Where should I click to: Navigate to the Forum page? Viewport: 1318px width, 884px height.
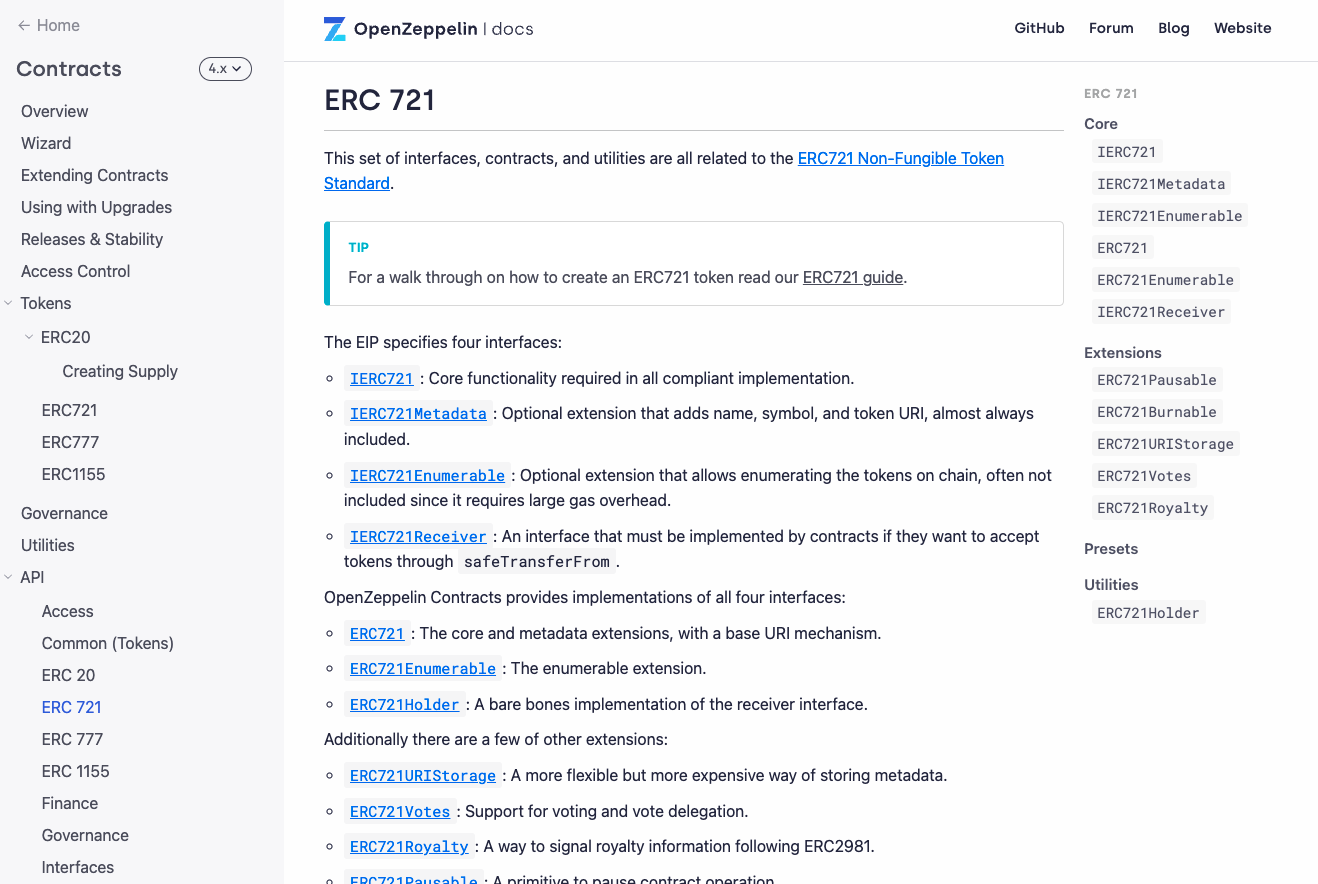click(x=1111, y=28)
